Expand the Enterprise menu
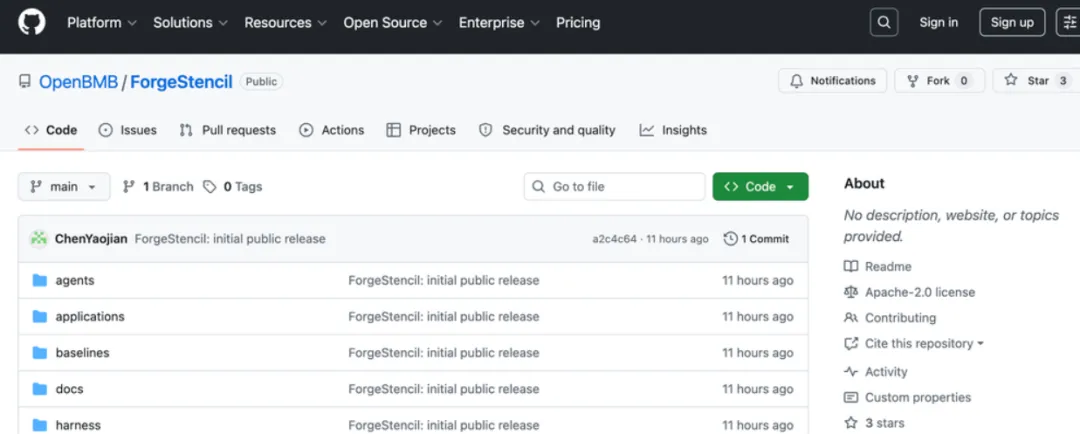This screenshot has height=434, width=1080. [x=499, y=22]
